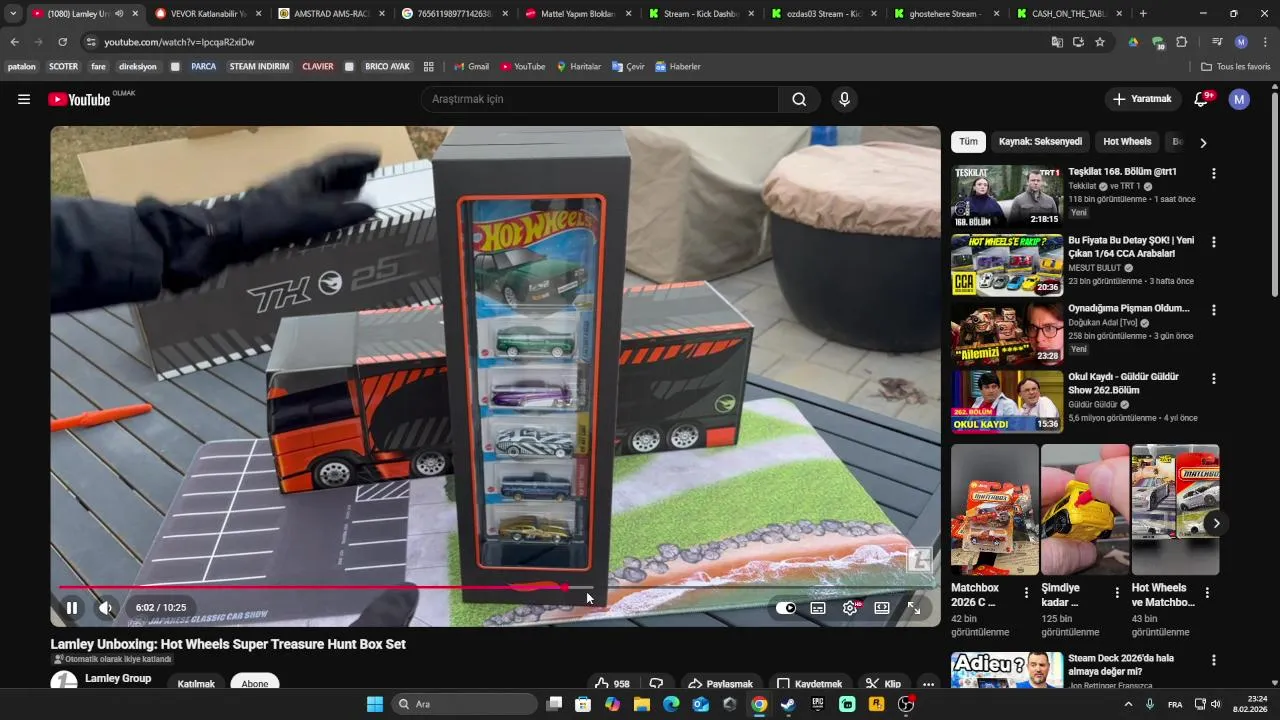The width and height of the screenshot is (1280, 720).
Task: Advance the shorts shelf with next arrow
Action: coord(1216,523)
